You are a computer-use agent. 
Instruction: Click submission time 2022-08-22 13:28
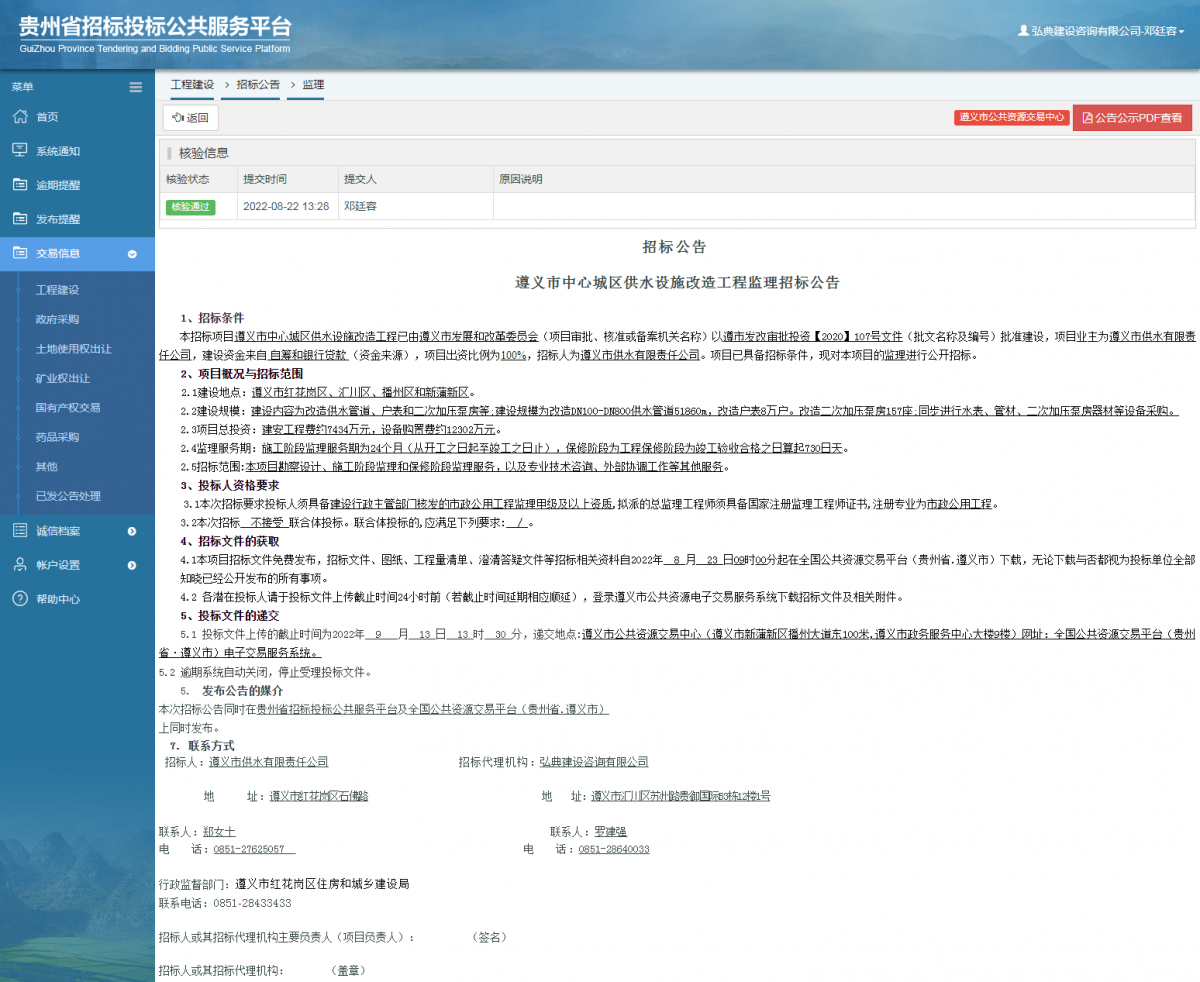[x=285, y=206]
